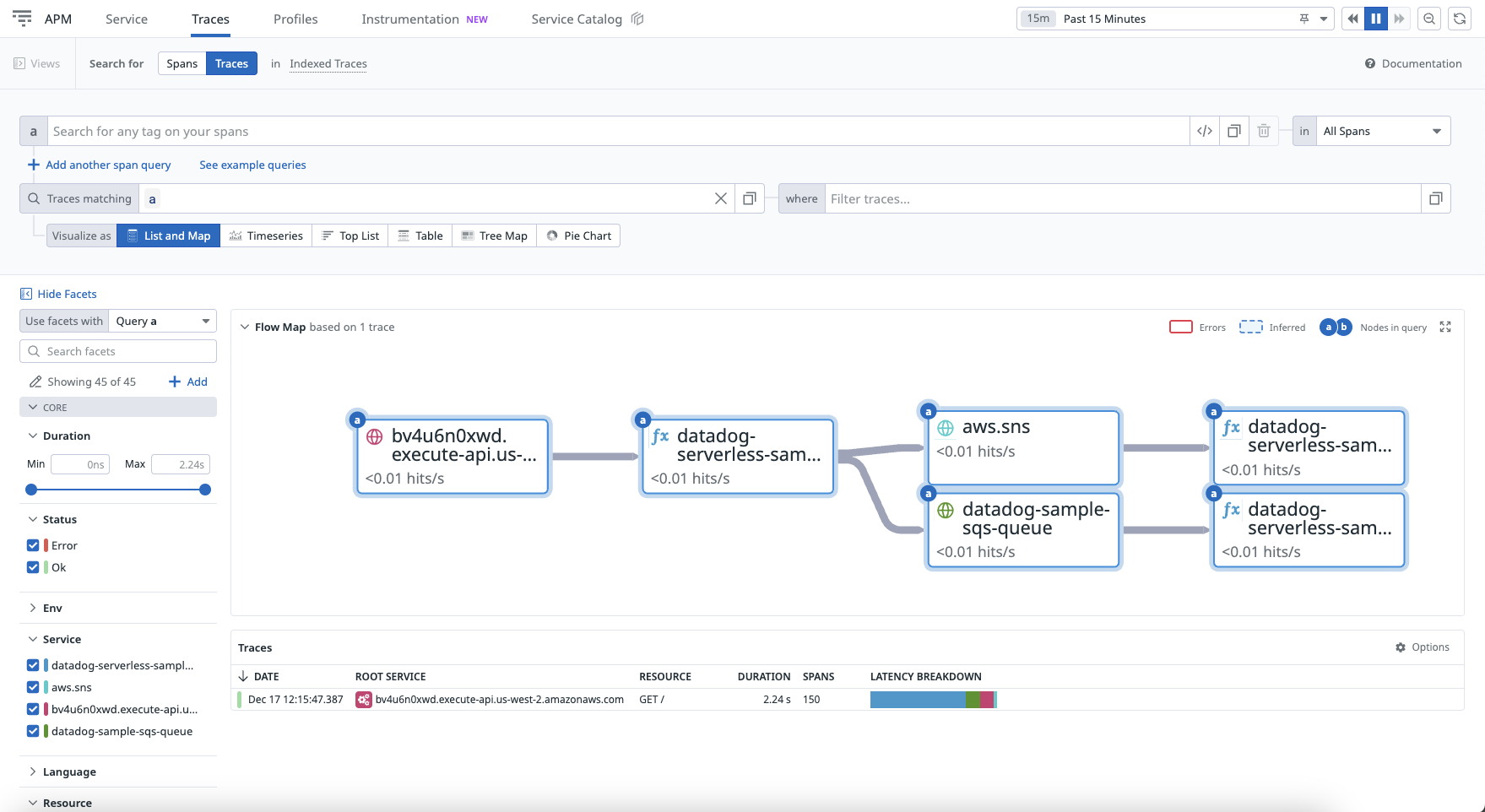
Task: Refresh data using the reload icon
Action: [x=1460, y=18]
